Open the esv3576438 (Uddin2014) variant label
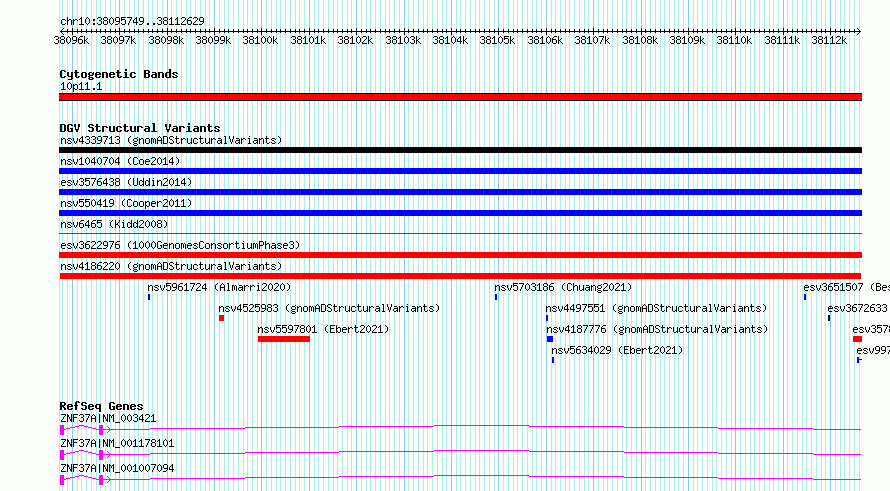 (126, 182)
